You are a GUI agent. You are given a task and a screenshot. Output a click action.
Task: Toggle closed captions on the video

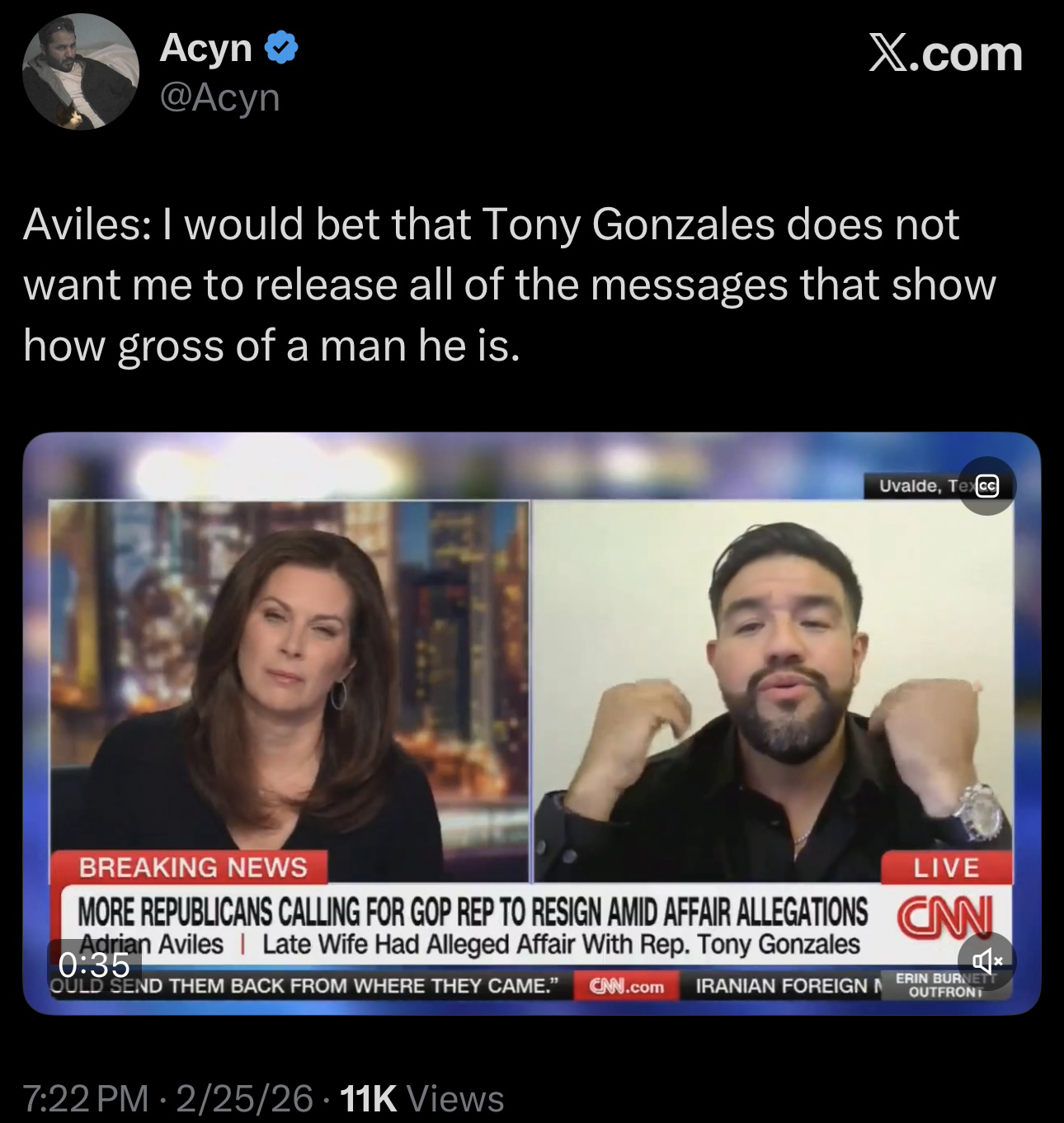tap(987, 486)
